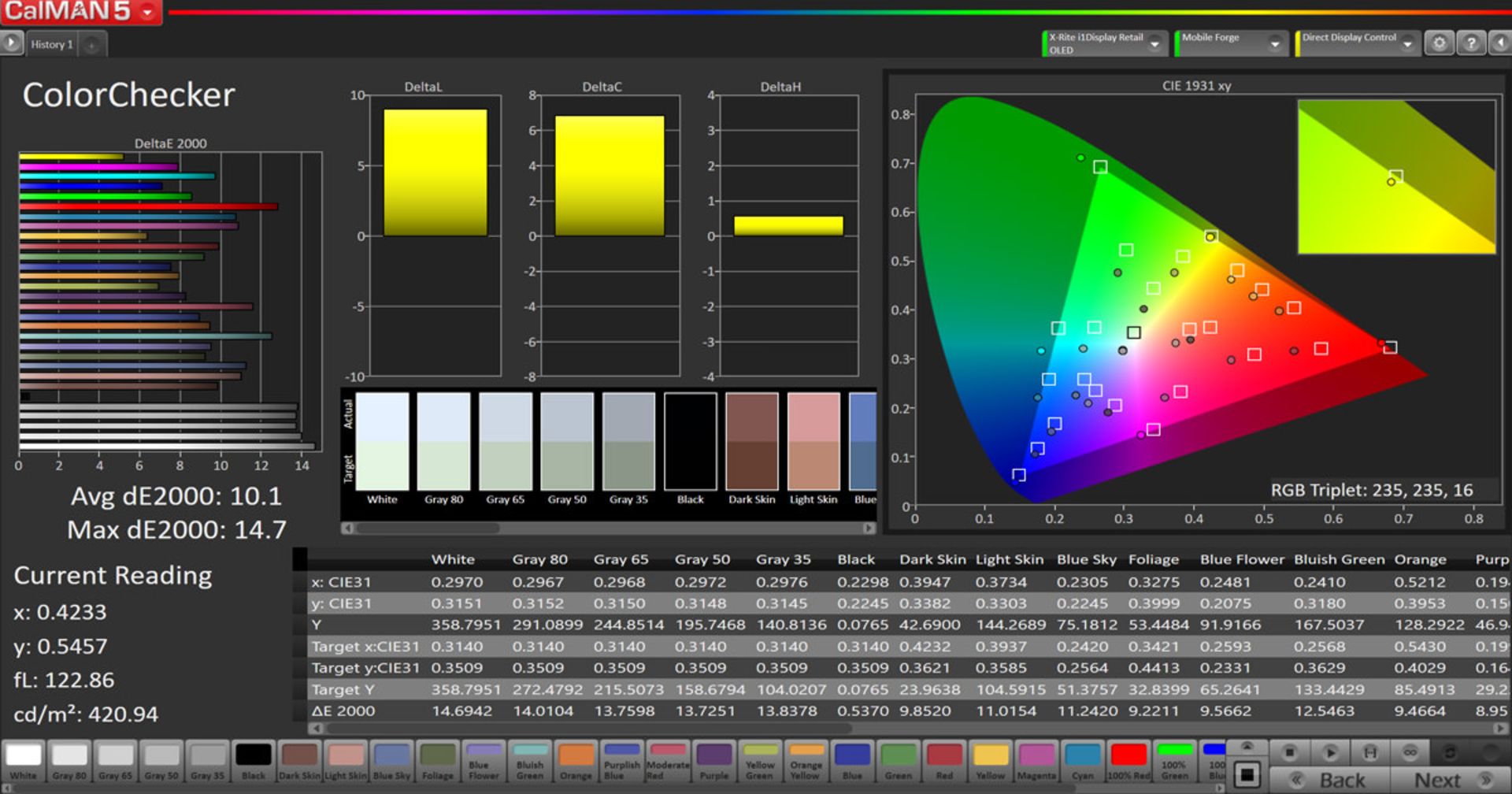The height and width of the screenshot is (794, 1512).
Task: Switch to the History 1 tab
Action: tap(52, 44)
